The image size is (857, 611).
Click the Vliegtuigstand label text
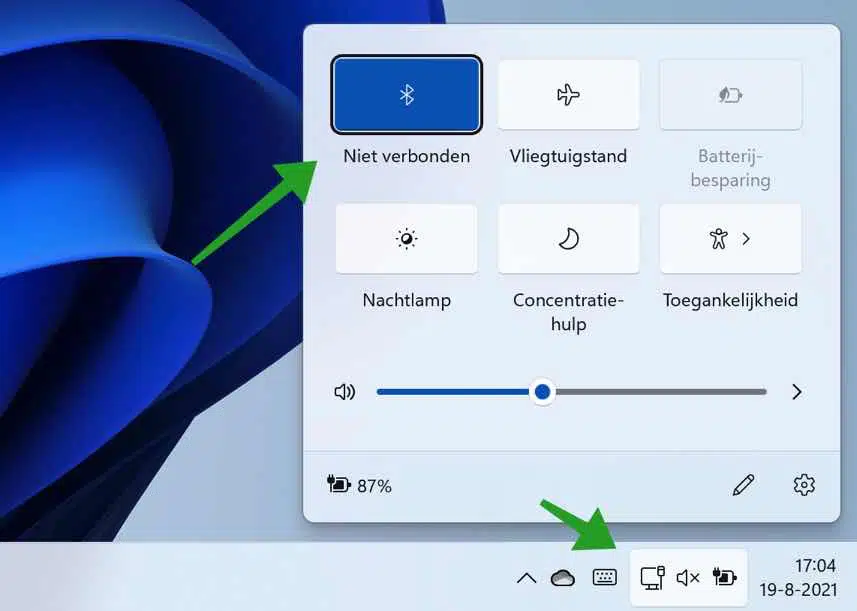click(x=568, y=156)
